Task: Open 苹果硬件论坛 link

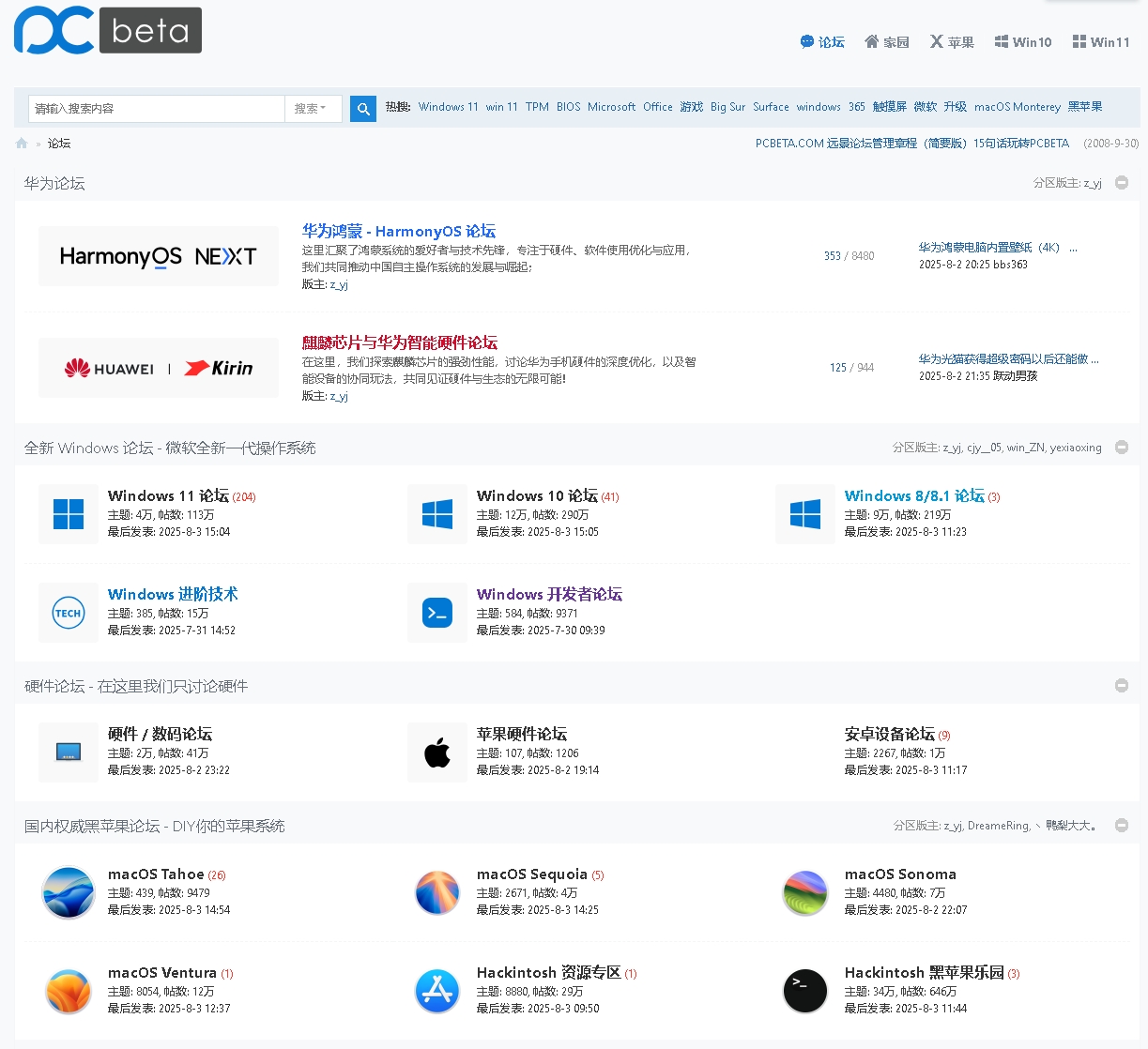Action: pyautogui.click(x=522, y=734)
